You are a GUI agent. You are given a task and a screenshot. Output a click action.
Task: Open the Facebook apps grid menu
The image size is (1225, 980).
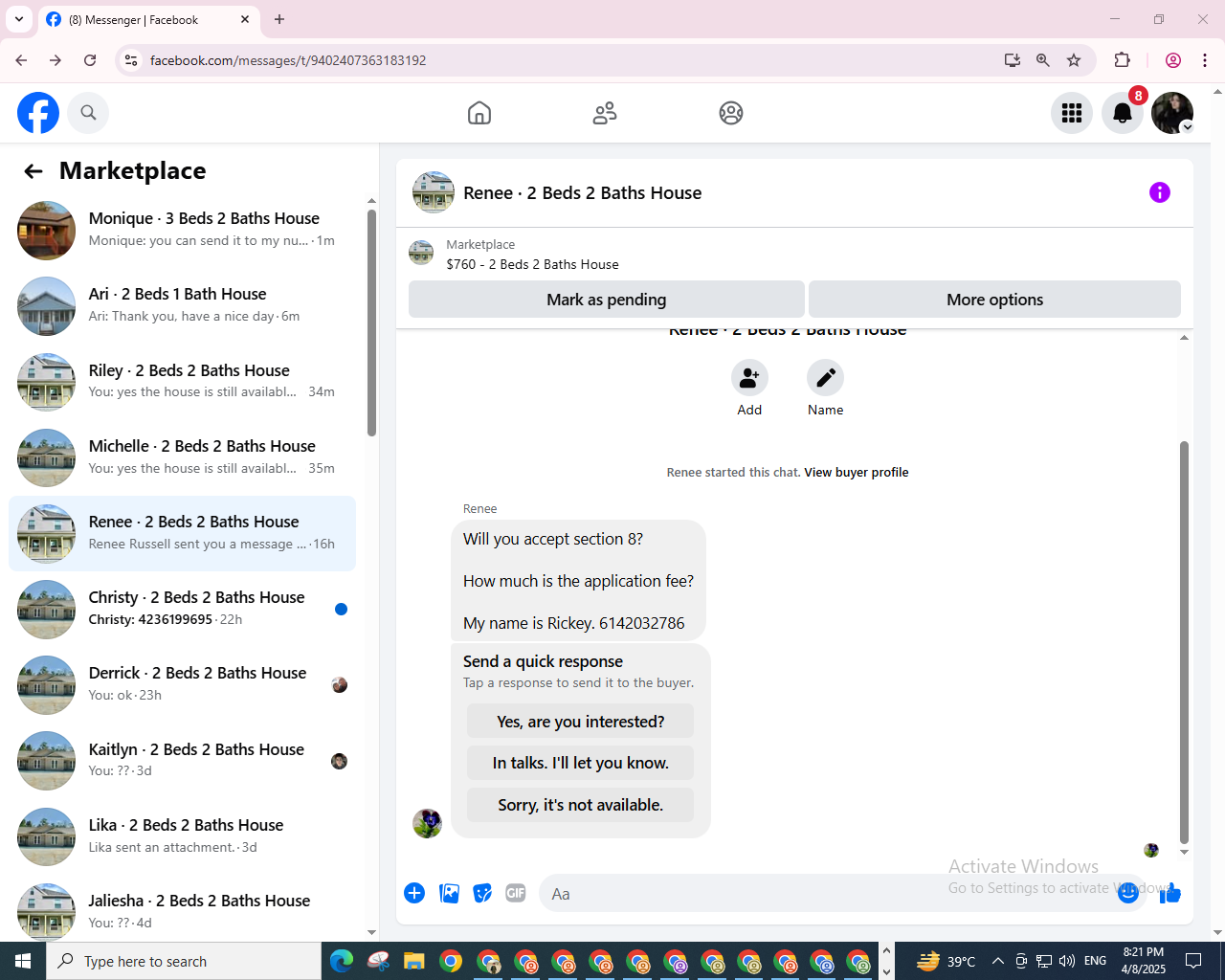coord(1072,113)
